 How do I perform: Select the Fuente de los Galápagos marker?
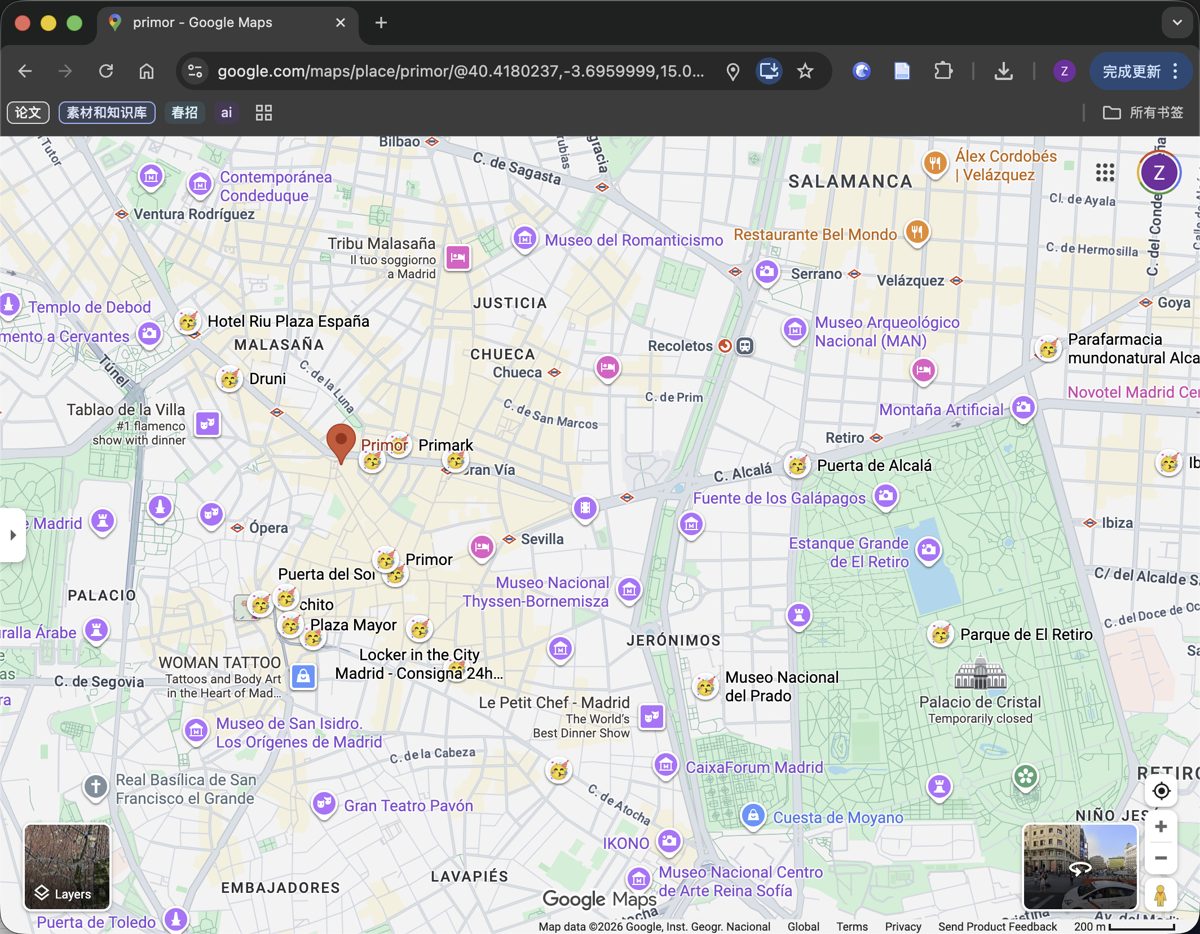pos(885,495)
